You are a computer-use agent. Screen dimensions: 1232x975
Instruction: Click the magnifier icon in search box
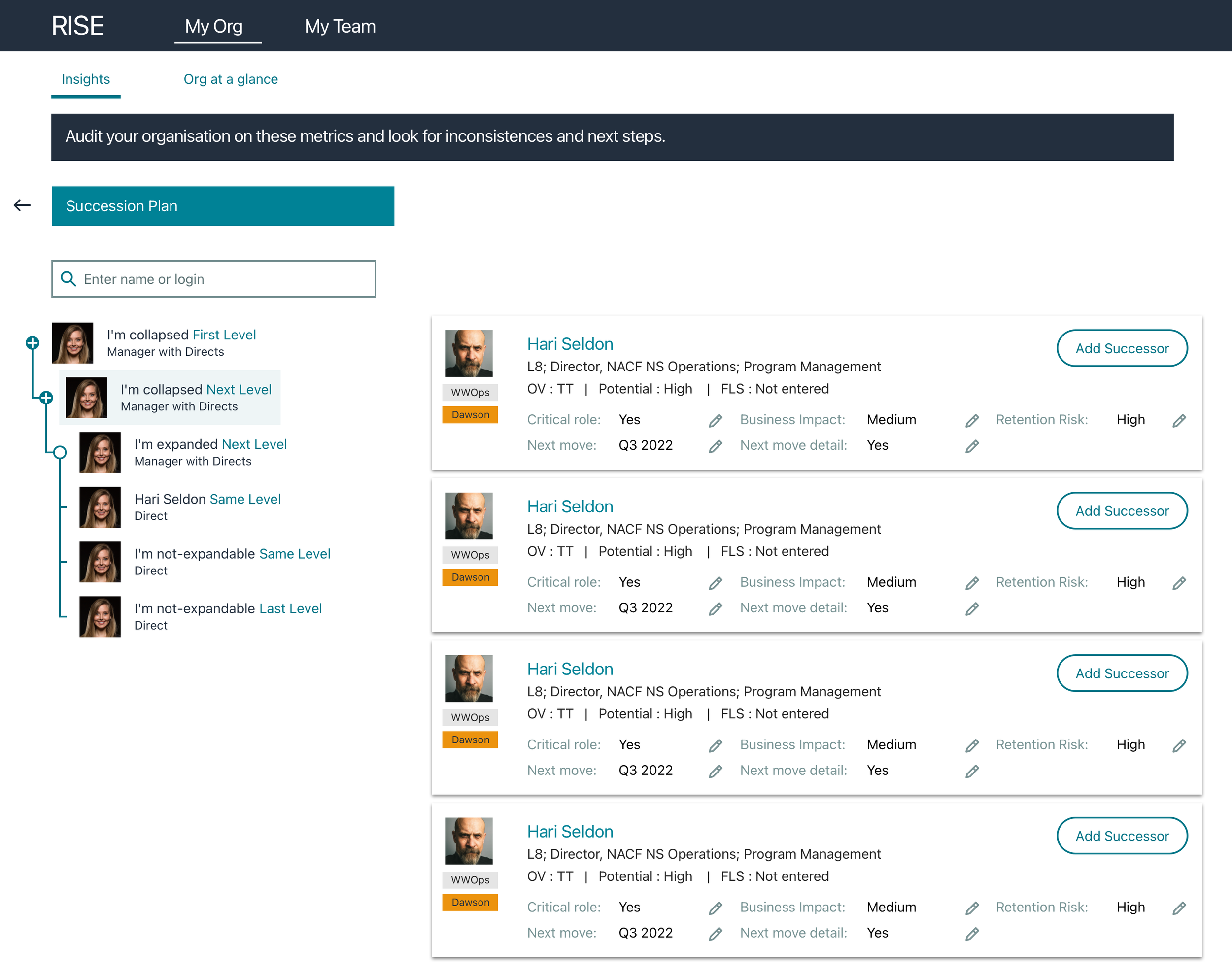point(68,279)
